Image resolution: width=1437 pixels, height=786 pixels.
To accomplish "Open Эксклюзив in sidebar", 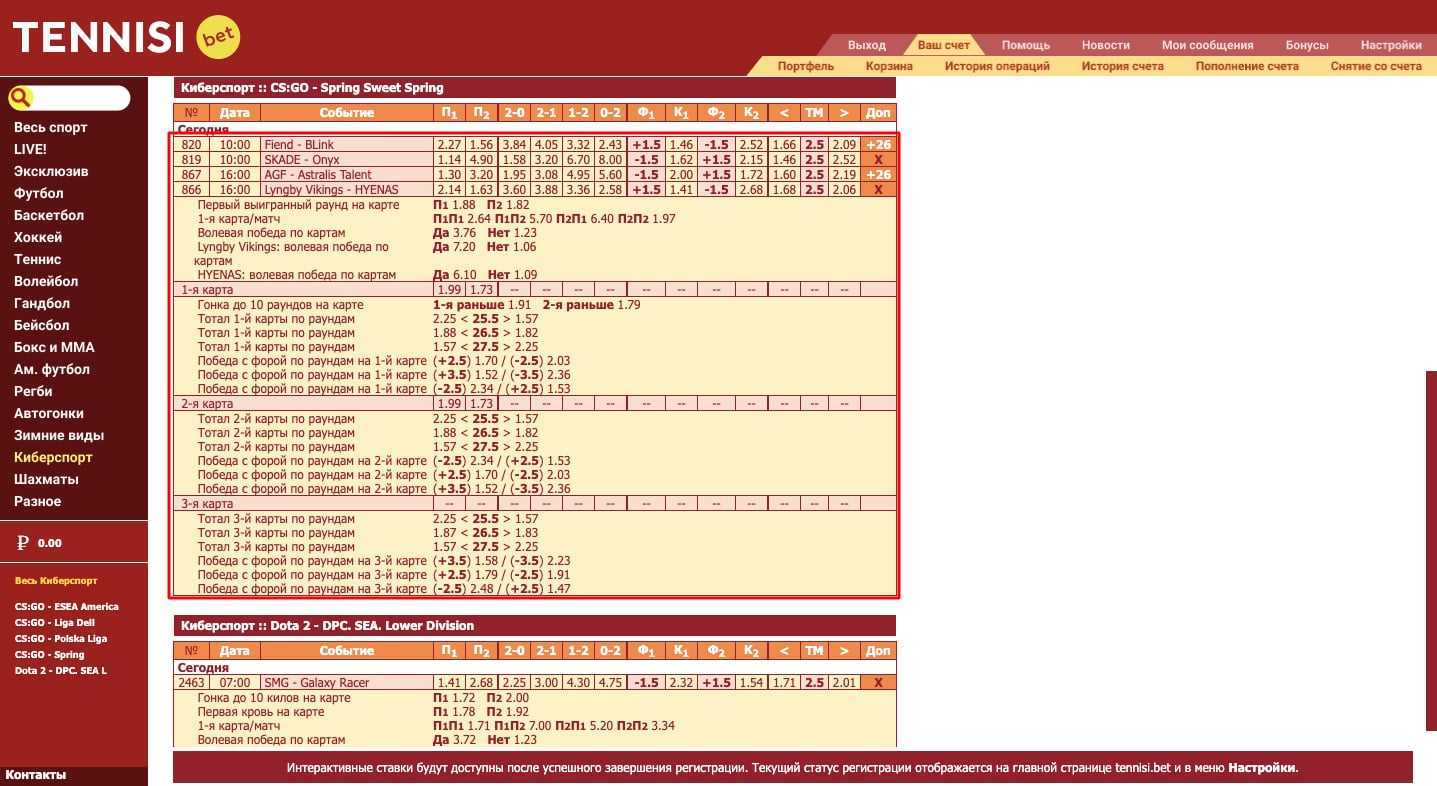I will 51,171.
